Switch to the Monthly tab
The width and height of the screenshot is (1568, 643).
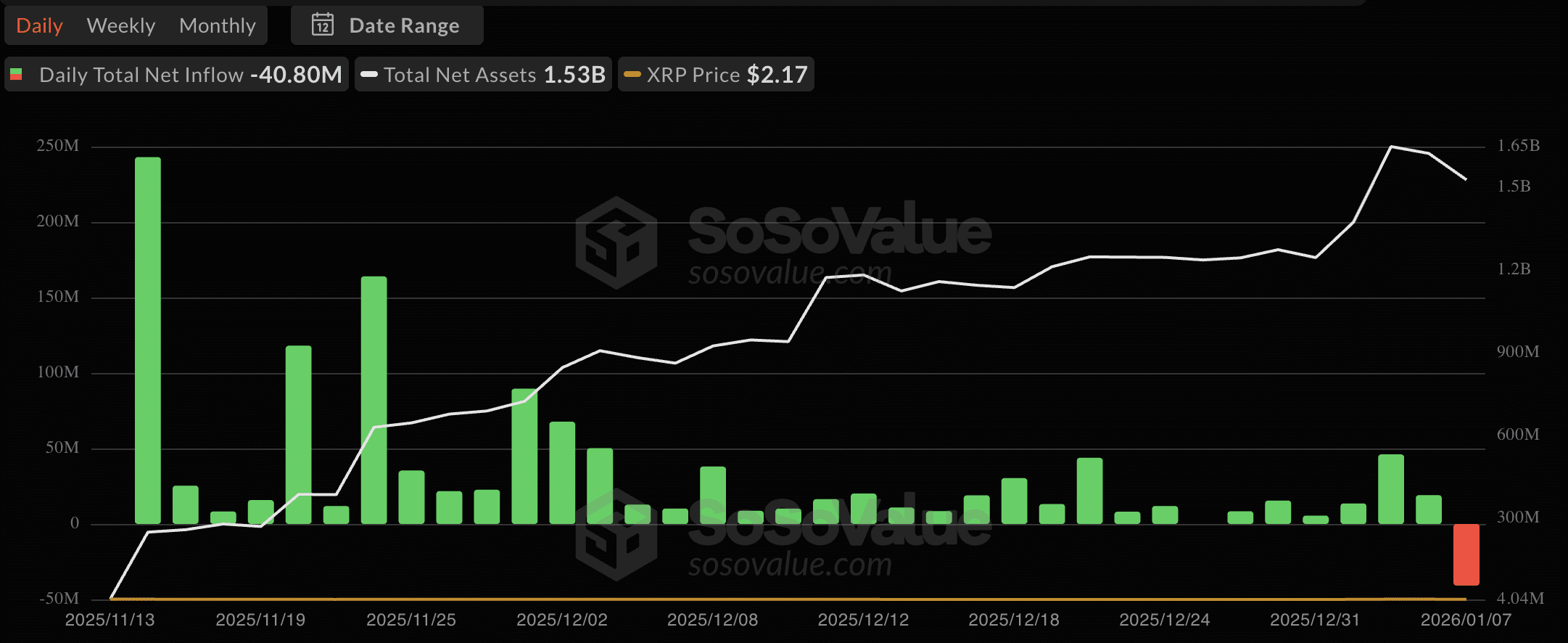tap(217, 25)
